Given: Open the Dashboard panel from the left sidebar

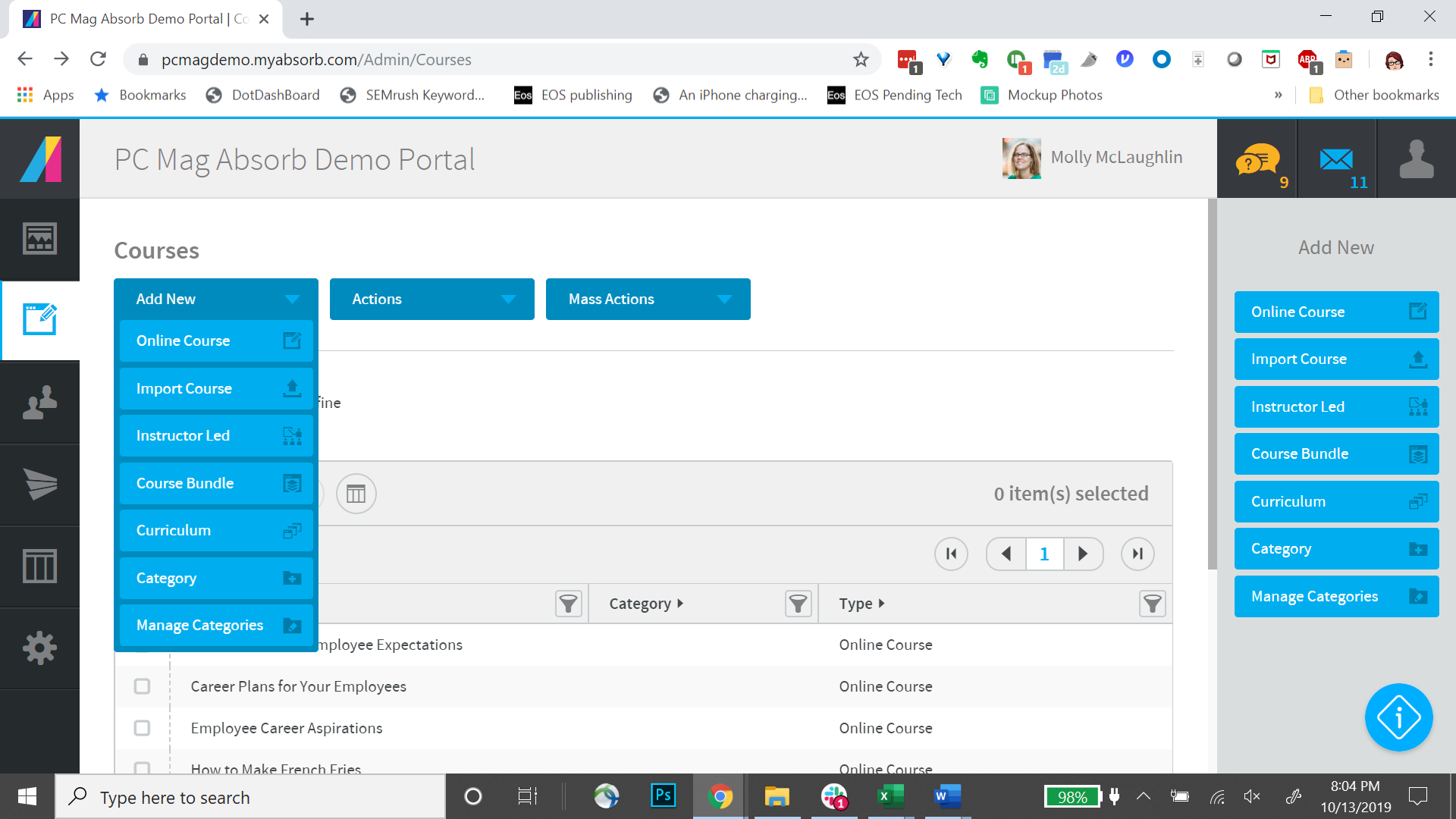Looking at the screenshot, I should tap(39, 237).
